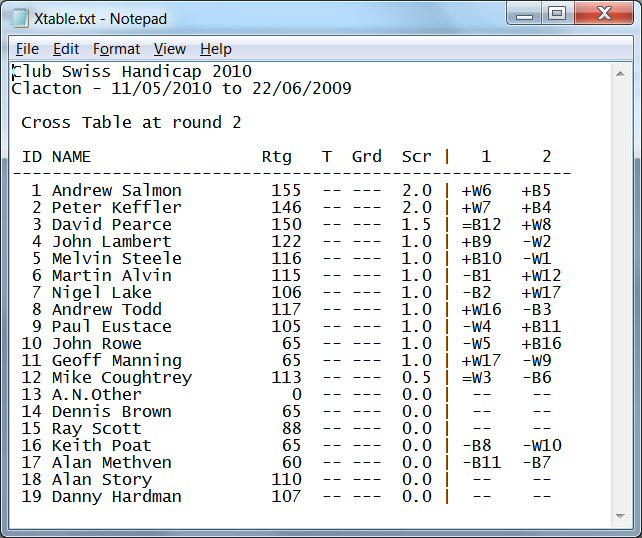Click the name 'Andrew Todd'
The width and height of the screenshot is (642, 538).
(106, 309)
